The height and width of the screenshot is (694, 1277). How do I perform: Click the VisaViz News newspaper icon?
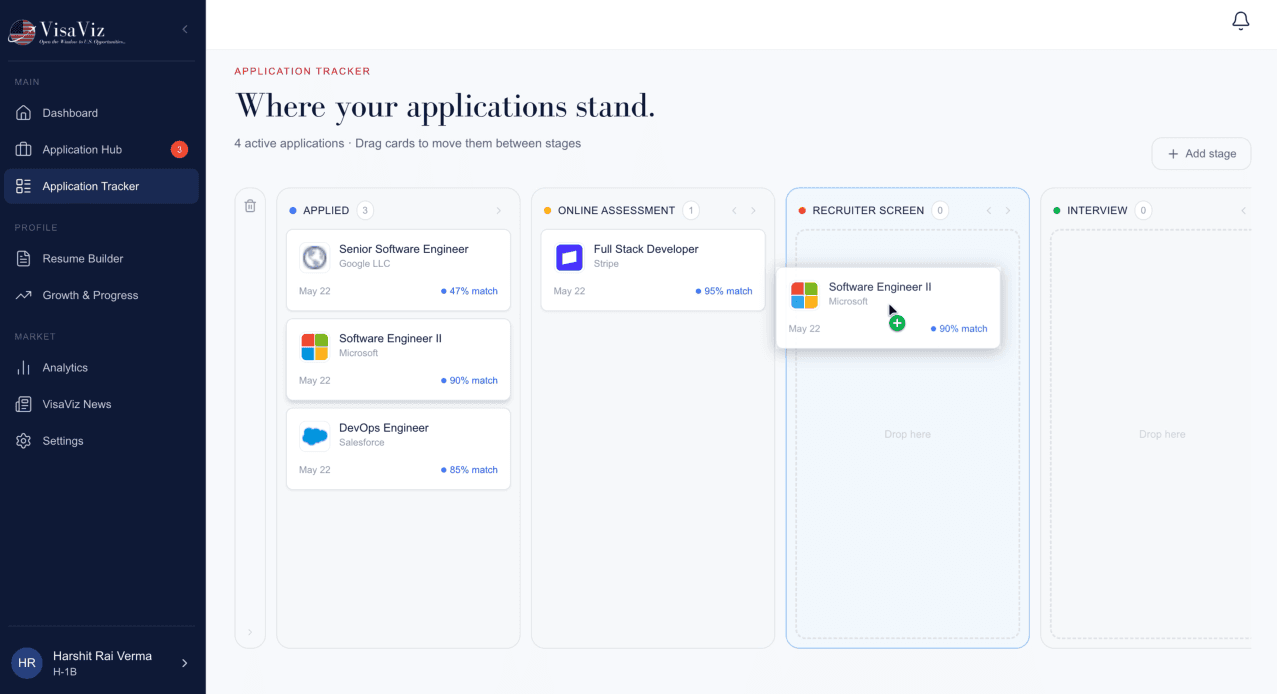(x=24, y=404)
